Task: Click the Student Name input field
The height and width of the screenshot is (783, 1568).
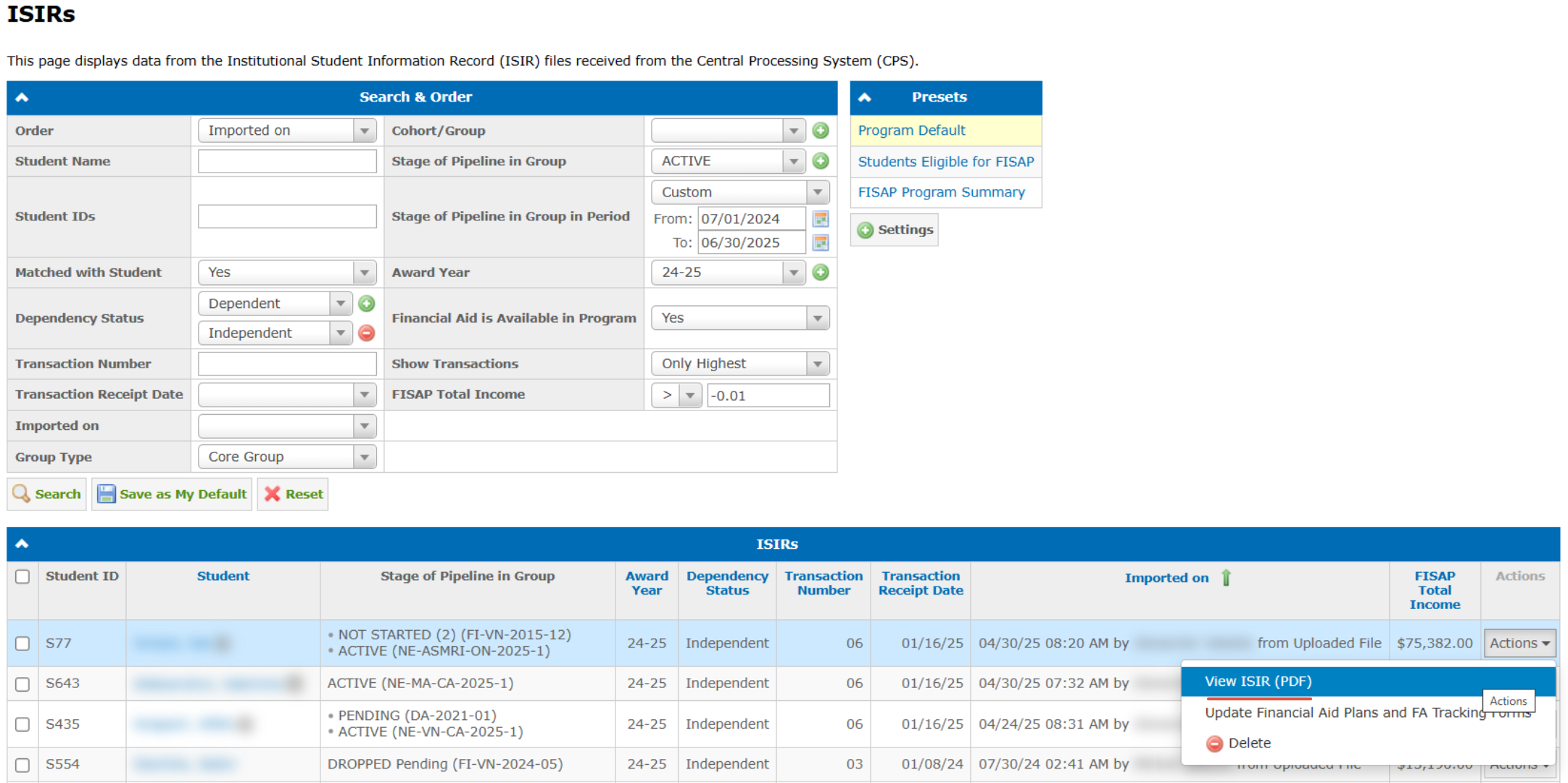Action: (287, 161)
